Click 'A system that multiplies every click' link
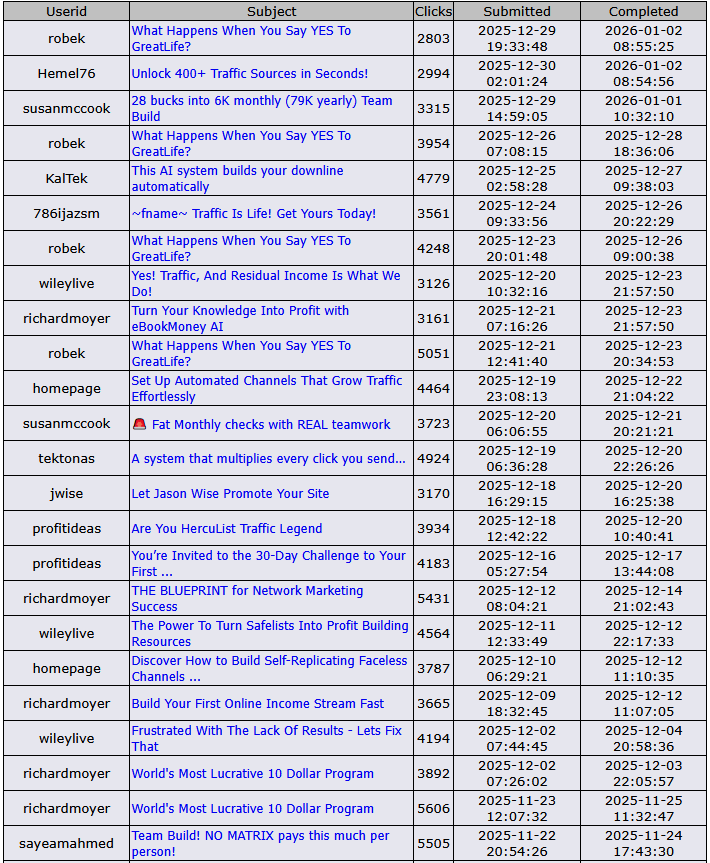Image resolution: width=710 pixels, height=863 pixels. coord(269,458)
